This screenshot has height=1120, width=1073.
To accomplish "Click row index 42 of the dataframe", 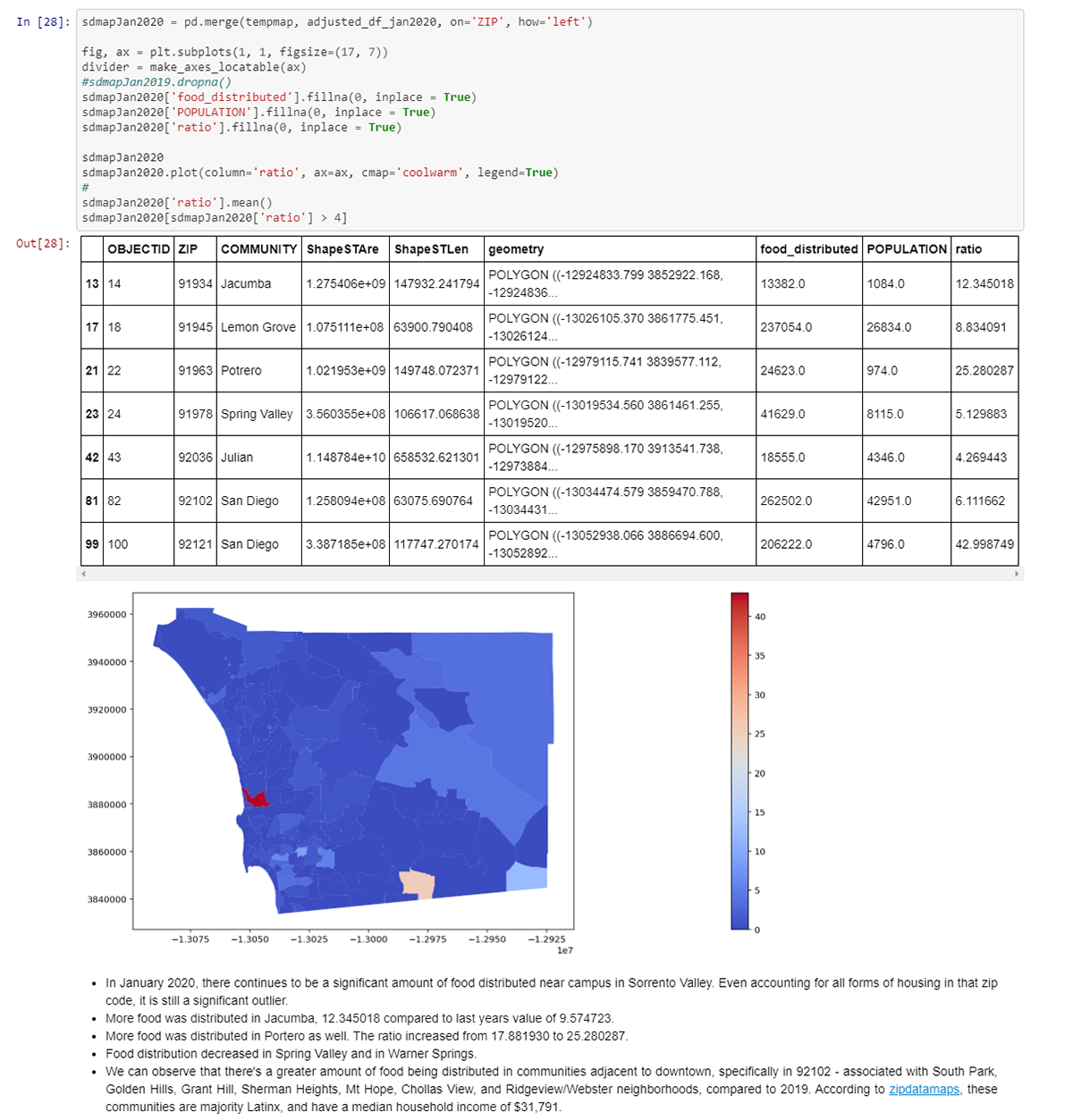I will click(92, 457).
